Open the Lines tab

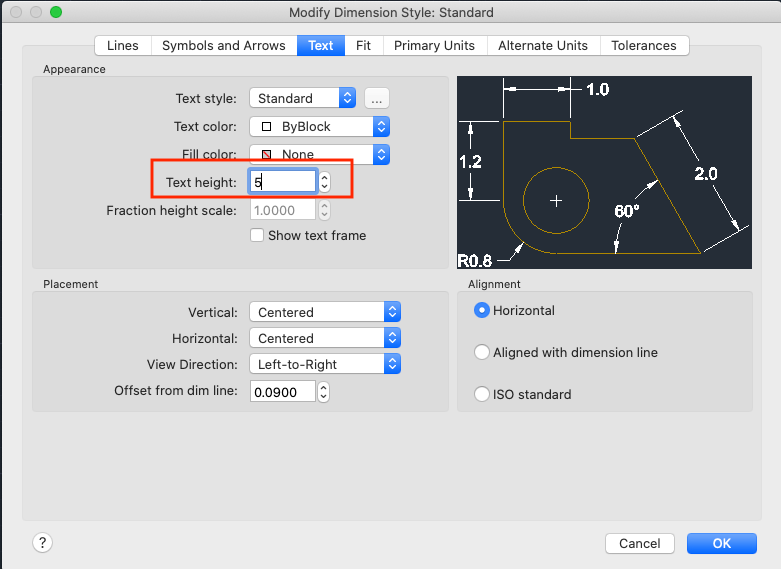point(123,45)
